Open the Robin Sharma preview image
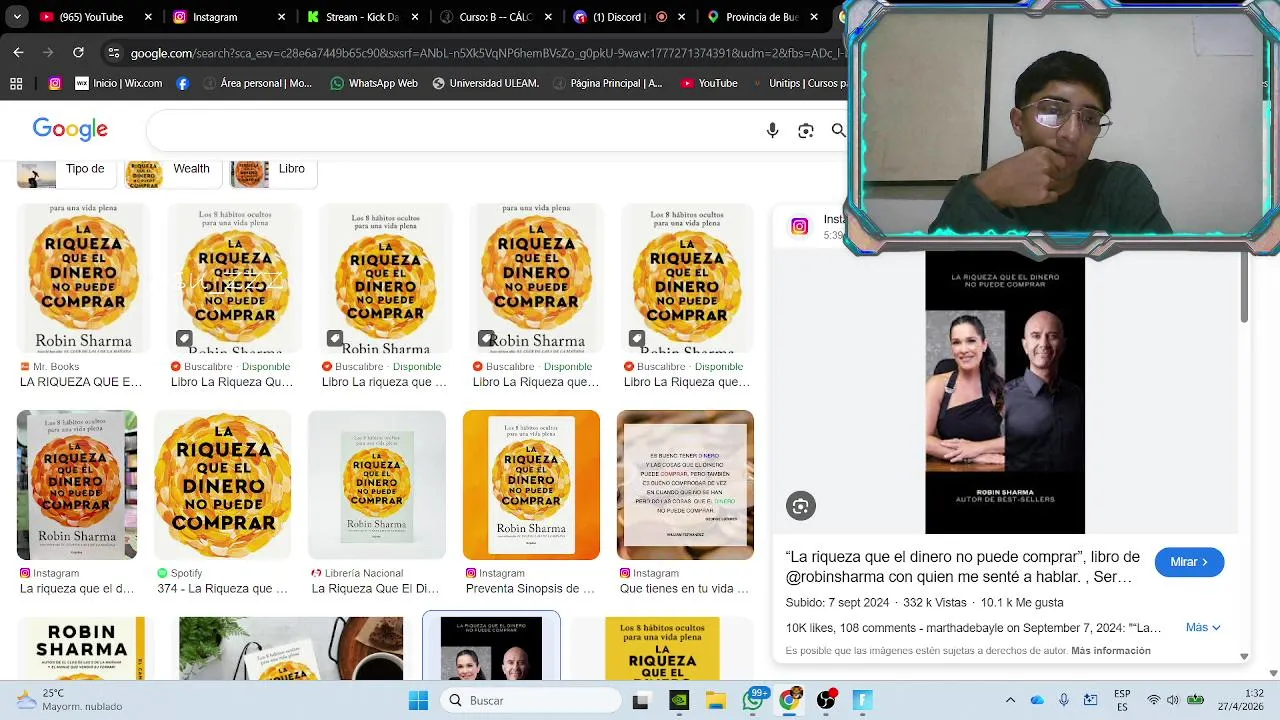 click(x=1005, y=392)
